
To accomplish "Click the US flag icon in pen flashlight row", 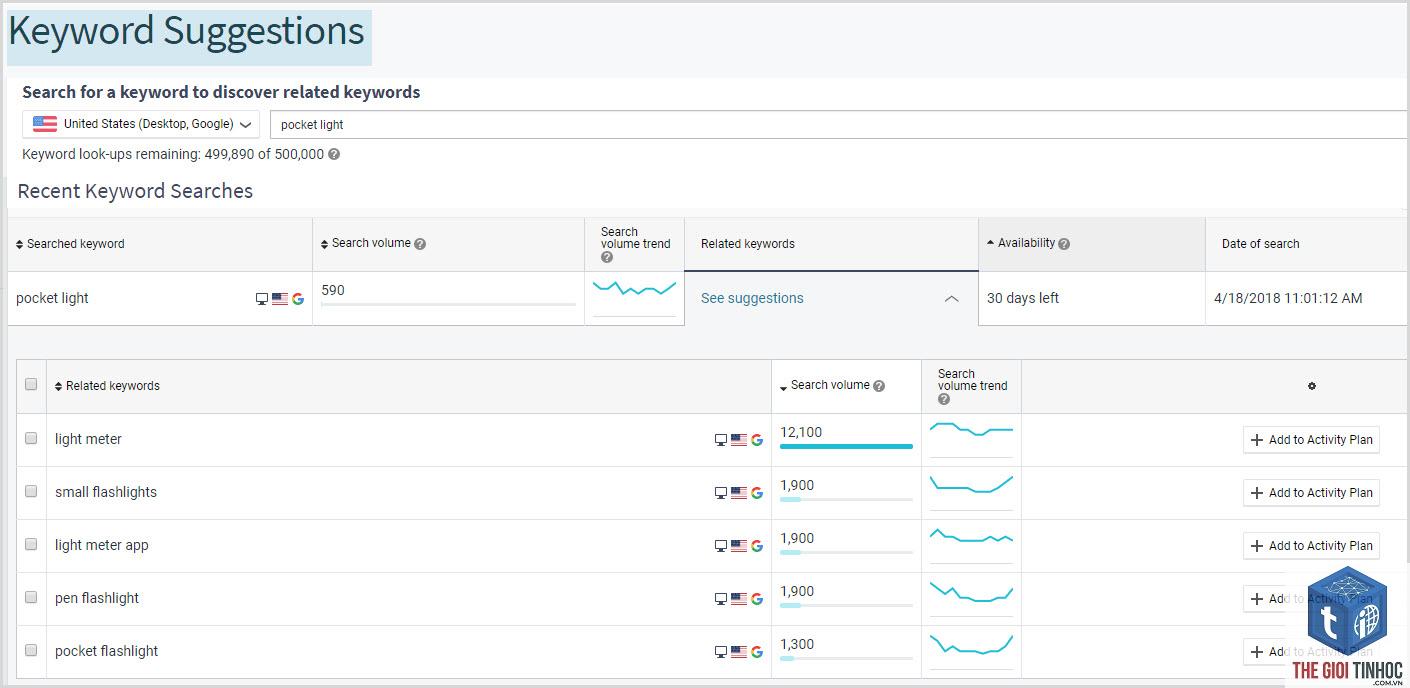I will [x=739, y=599].
